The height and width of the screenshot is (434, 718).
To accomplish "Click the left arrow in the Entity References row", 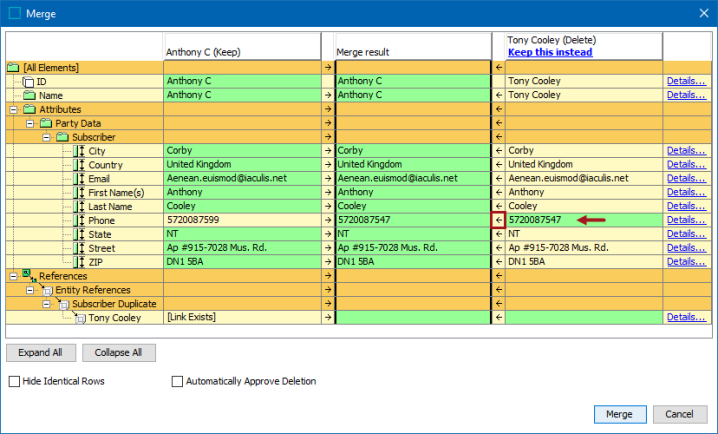I will [x=499, y=289].
